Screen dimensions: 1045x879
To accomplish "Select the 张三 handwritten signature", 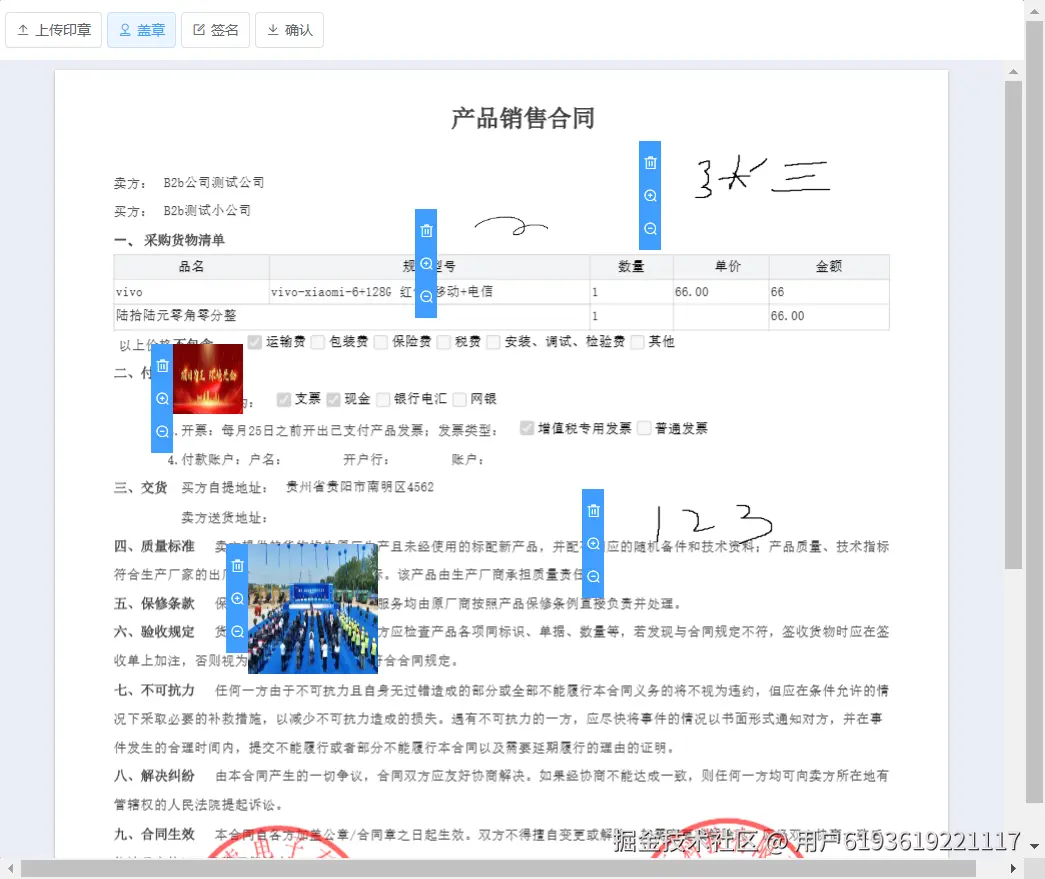I will point(762,177).
